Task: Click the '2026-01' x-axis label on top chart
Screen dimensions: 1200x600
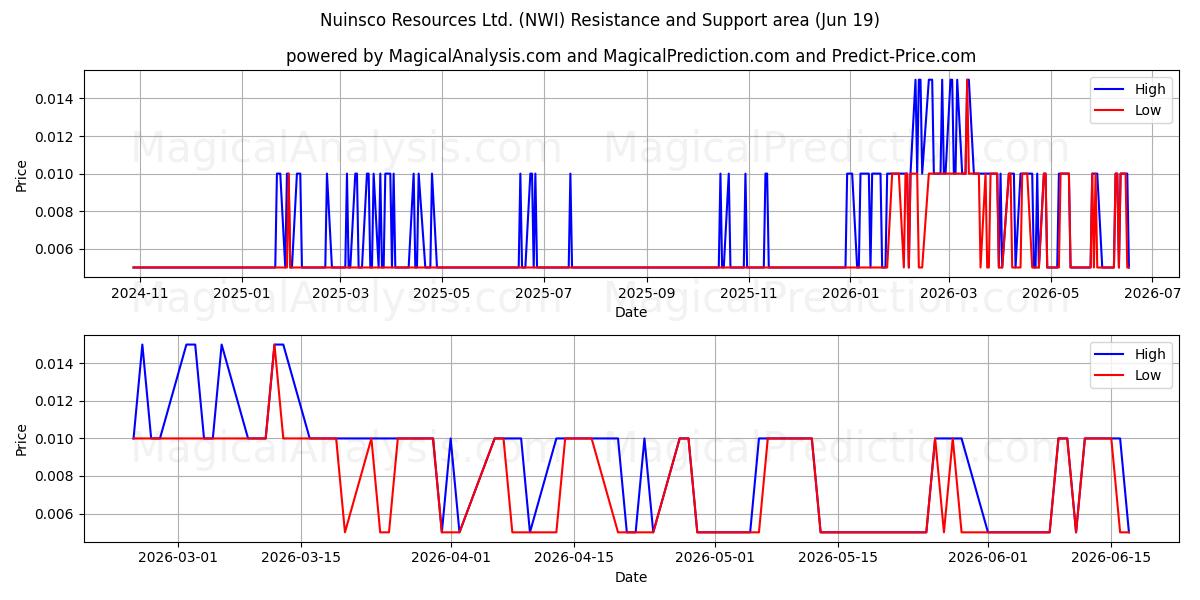Action: coord(850,293)
